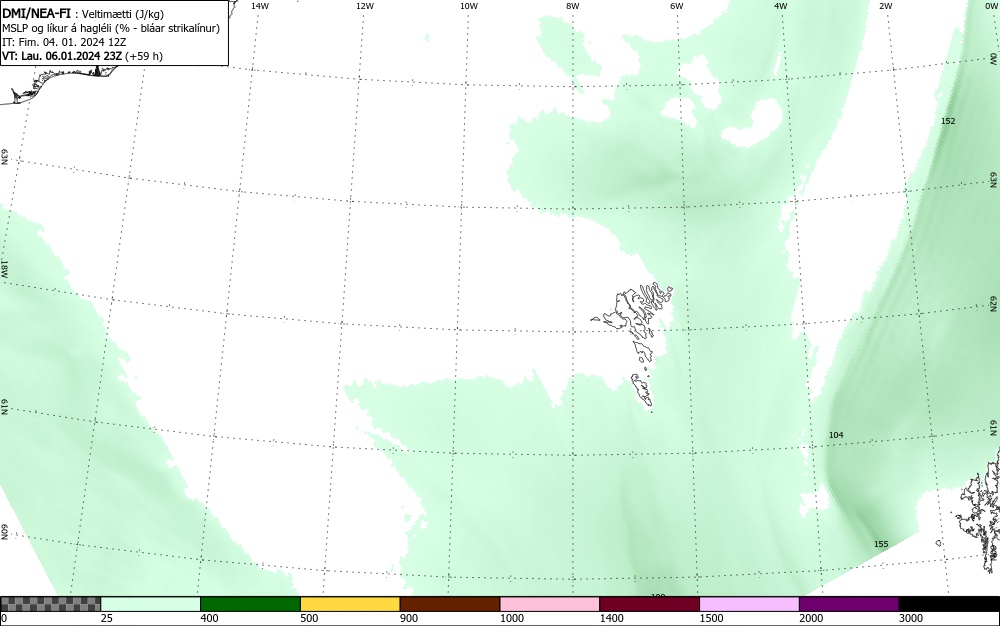Click the 'IT: Fim. 04. 01. 2024 12Z' line

click(64, 42)
